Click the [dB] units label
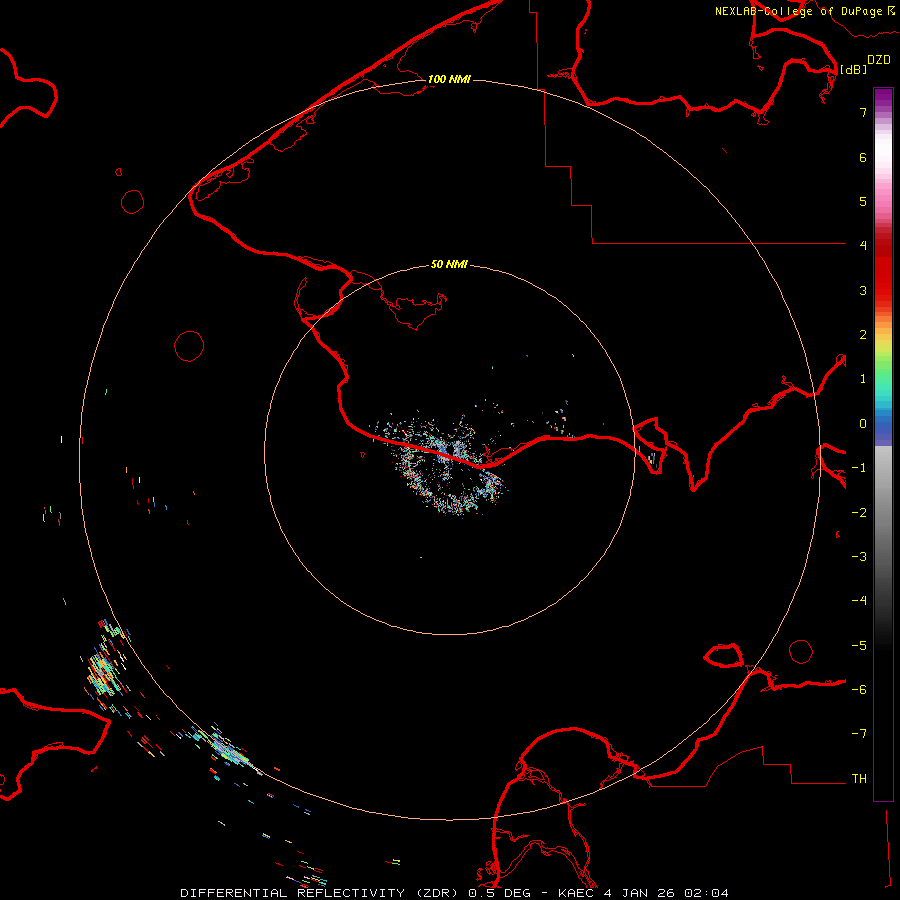Viewport: 900px width, 900px height. click(x=854, y=69)
